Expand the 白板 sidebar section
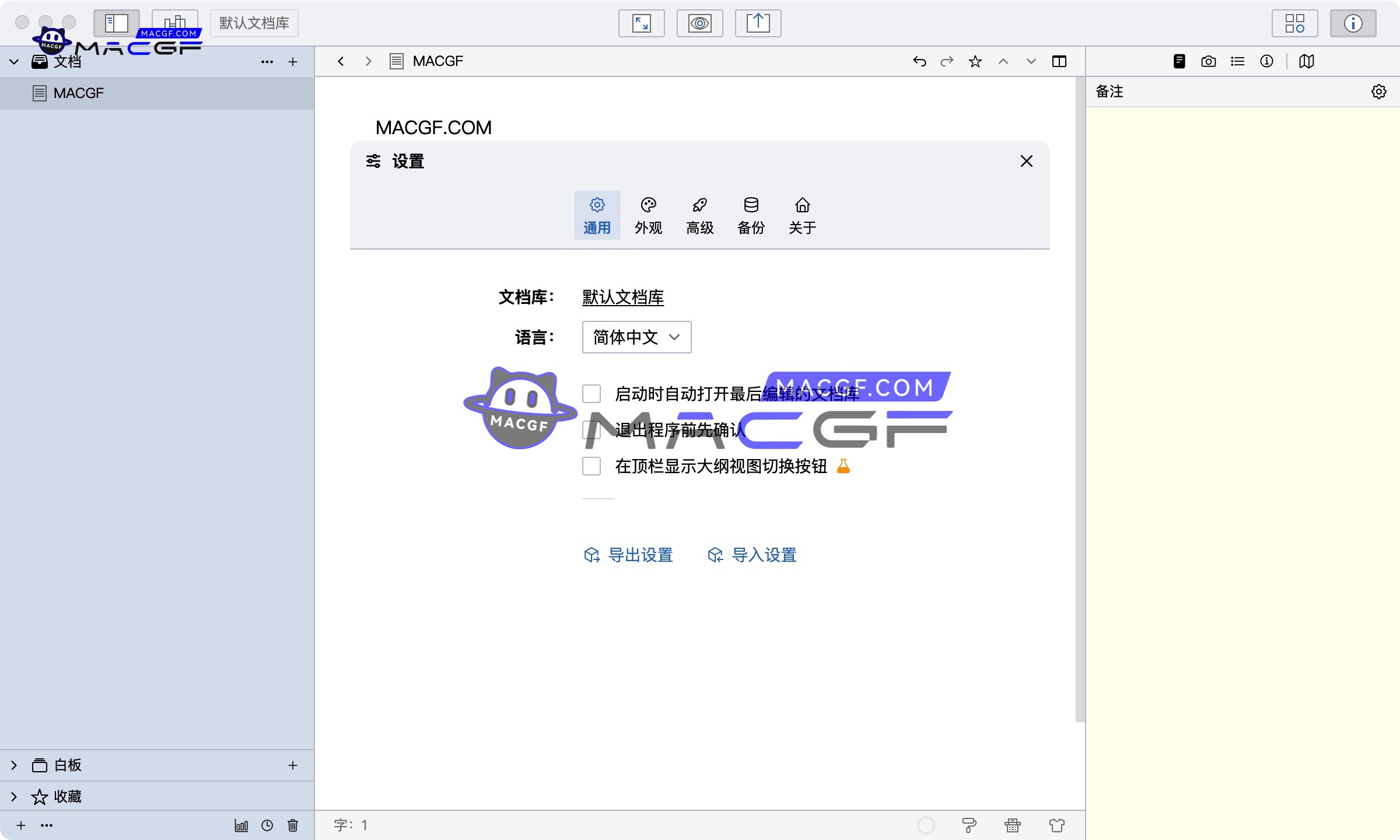This screenshot has width=1400, height=840. (x=13, y=765)
